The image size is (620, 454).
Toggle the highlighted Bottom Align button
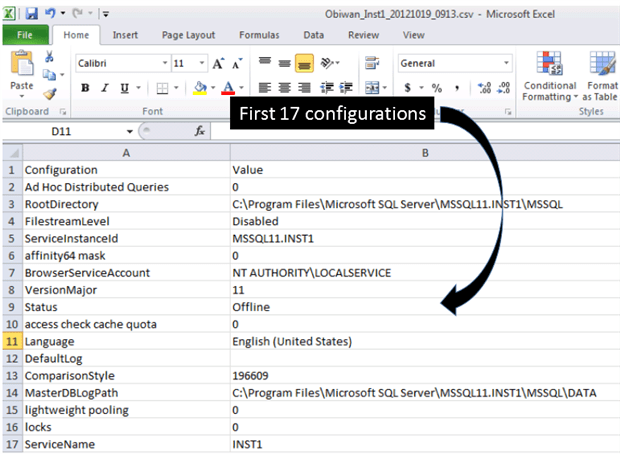[304, 63]
